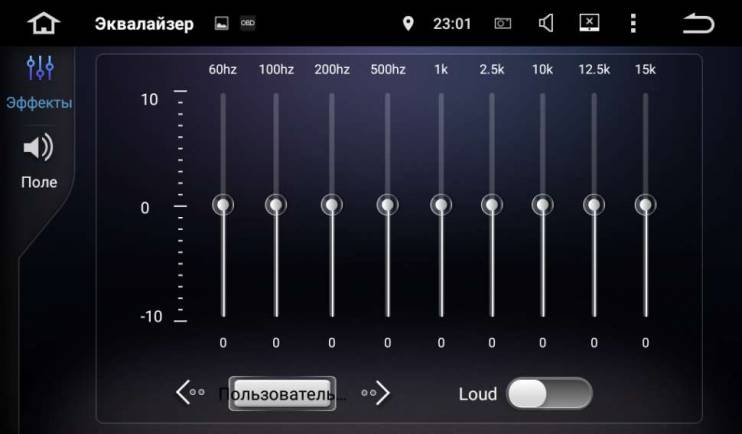Select next equalizer preset arrow

pos(375,392)
